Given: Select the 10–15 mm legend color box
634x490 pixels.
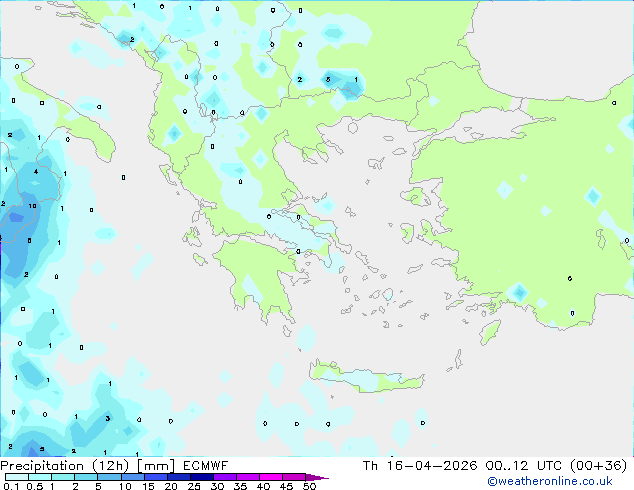Looking at the screenshot, I should (133, 477).
